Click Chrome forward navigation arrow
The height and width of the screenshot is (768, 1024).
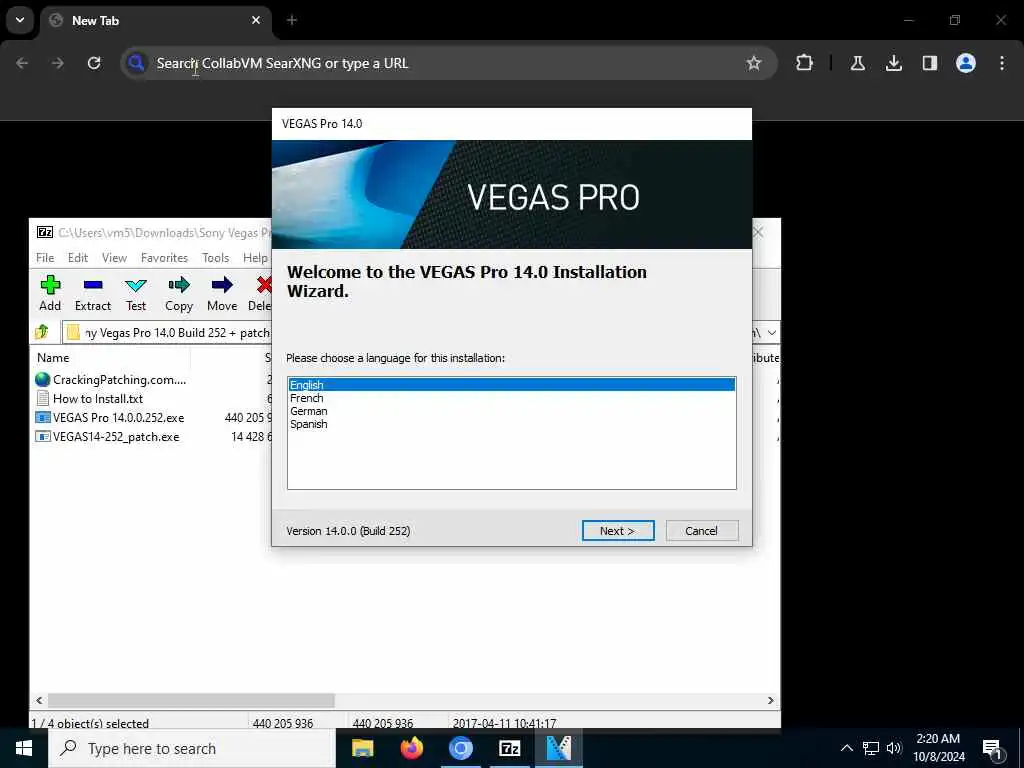point(58,63)
